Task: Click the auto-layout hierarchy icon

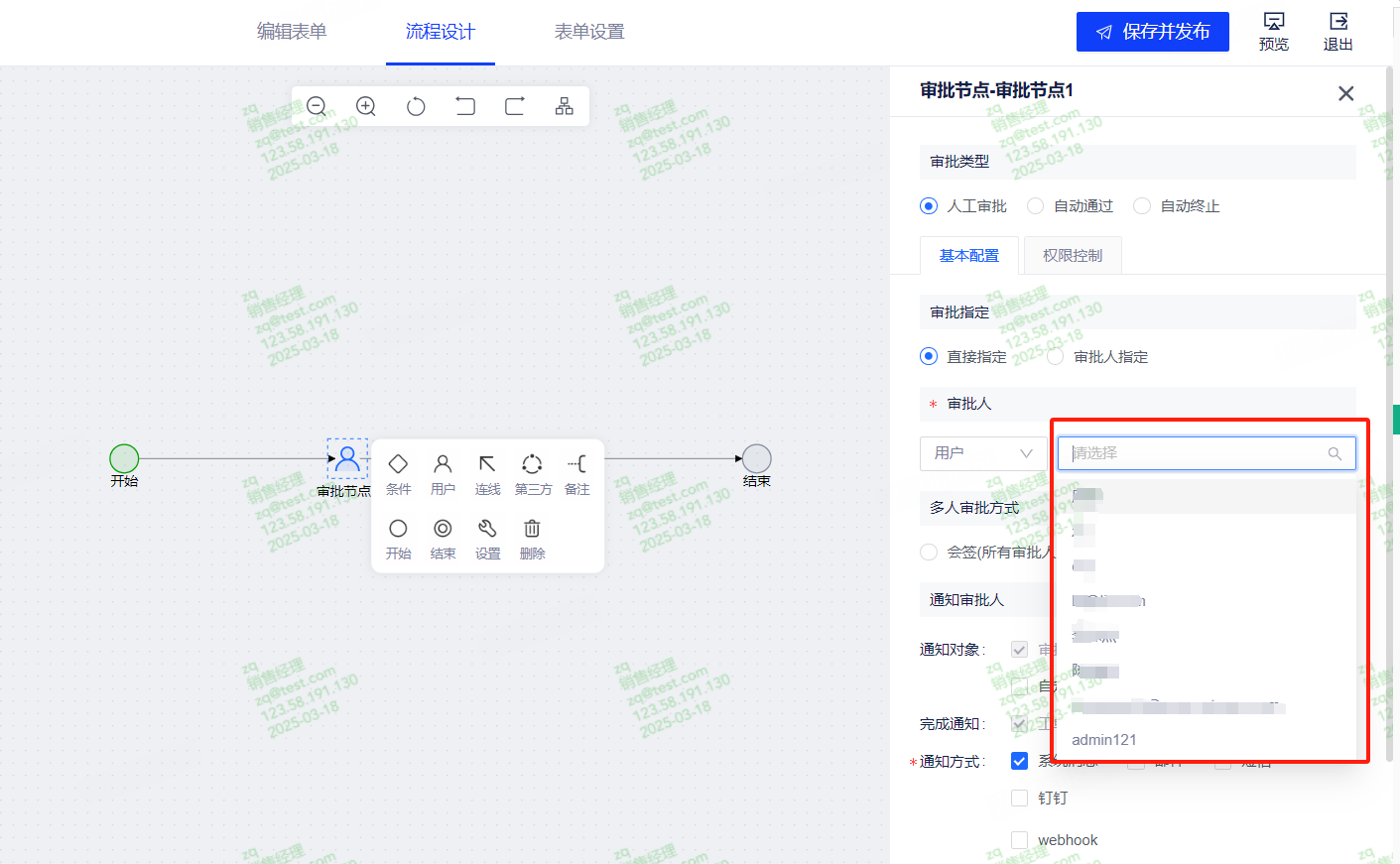Action: pos(565,106)
